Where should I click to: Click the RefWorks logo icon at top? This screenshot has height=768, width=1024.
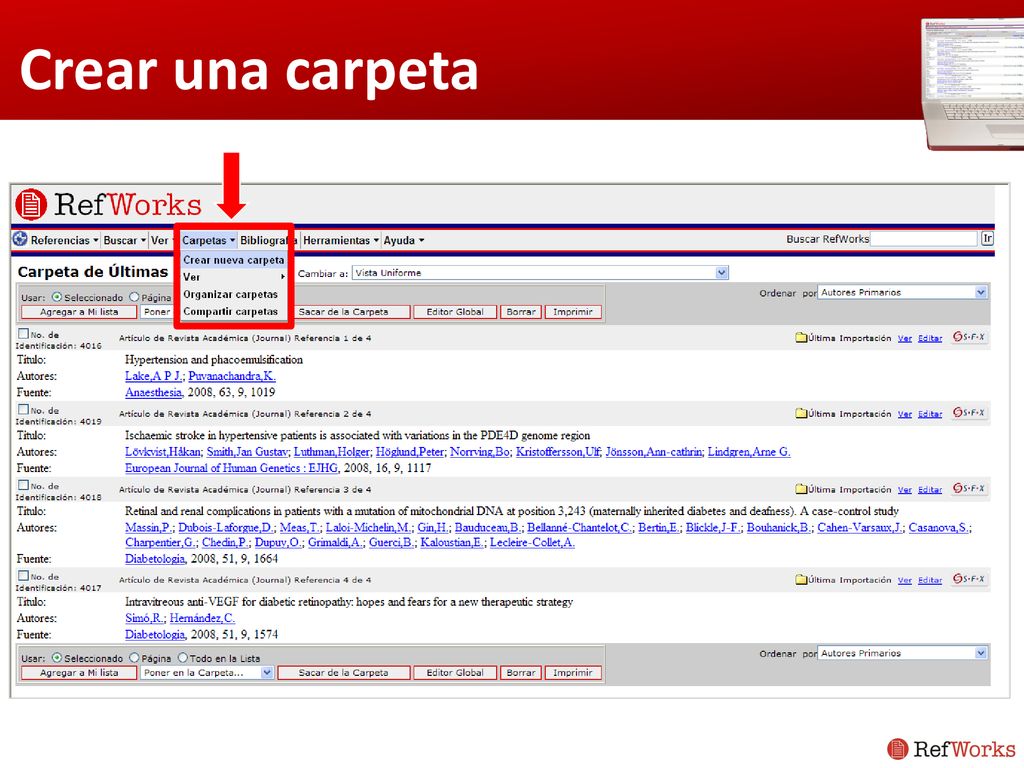pos(31,204)
